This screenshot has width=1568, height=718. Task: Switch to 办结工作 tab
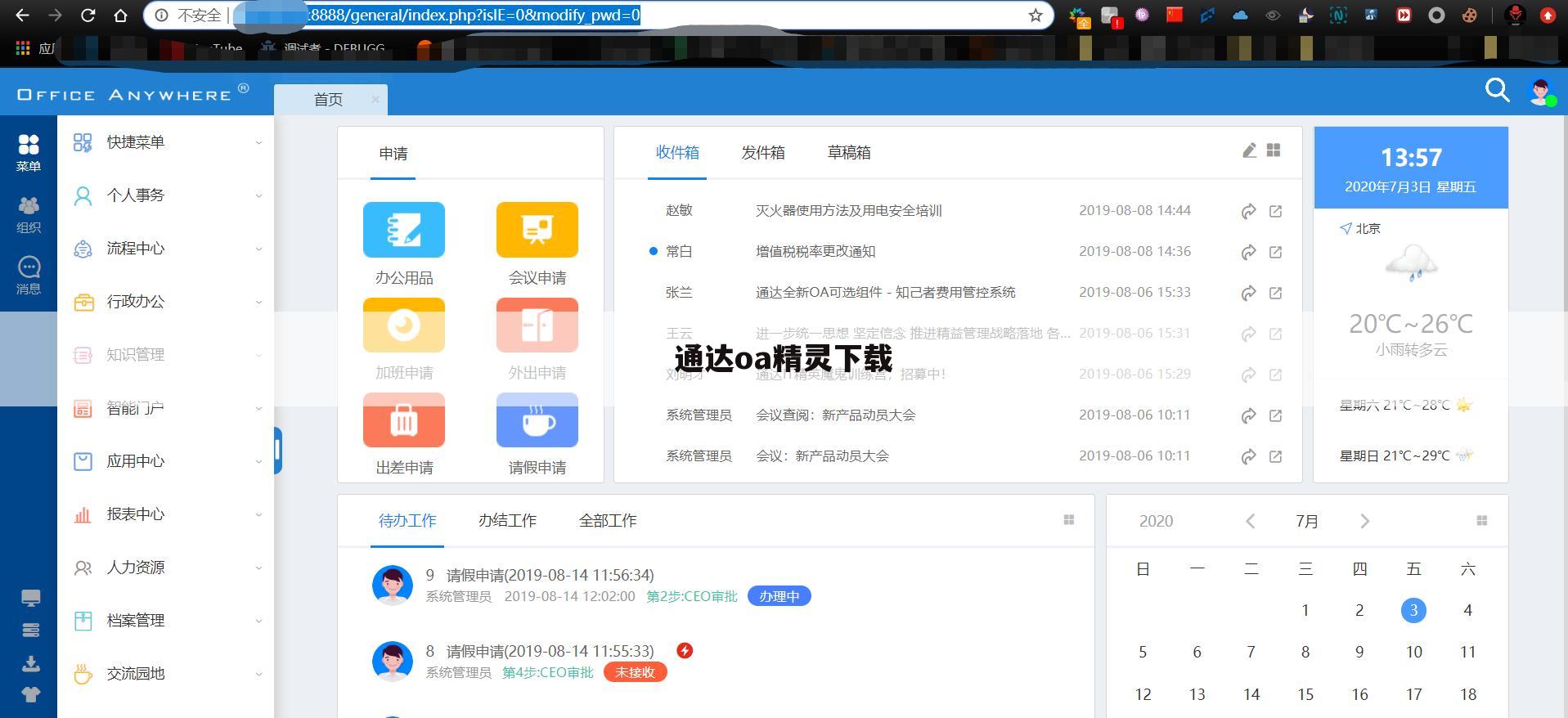507,521
